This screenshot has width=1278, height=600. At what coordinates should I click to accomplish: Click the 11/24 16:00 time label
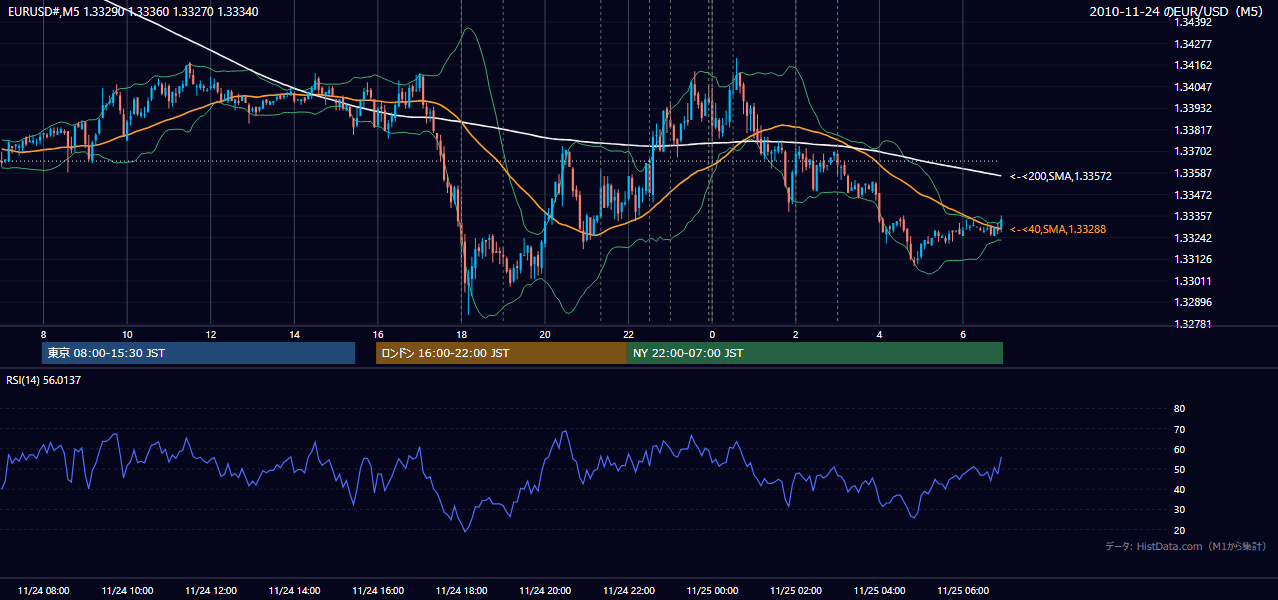378,591
